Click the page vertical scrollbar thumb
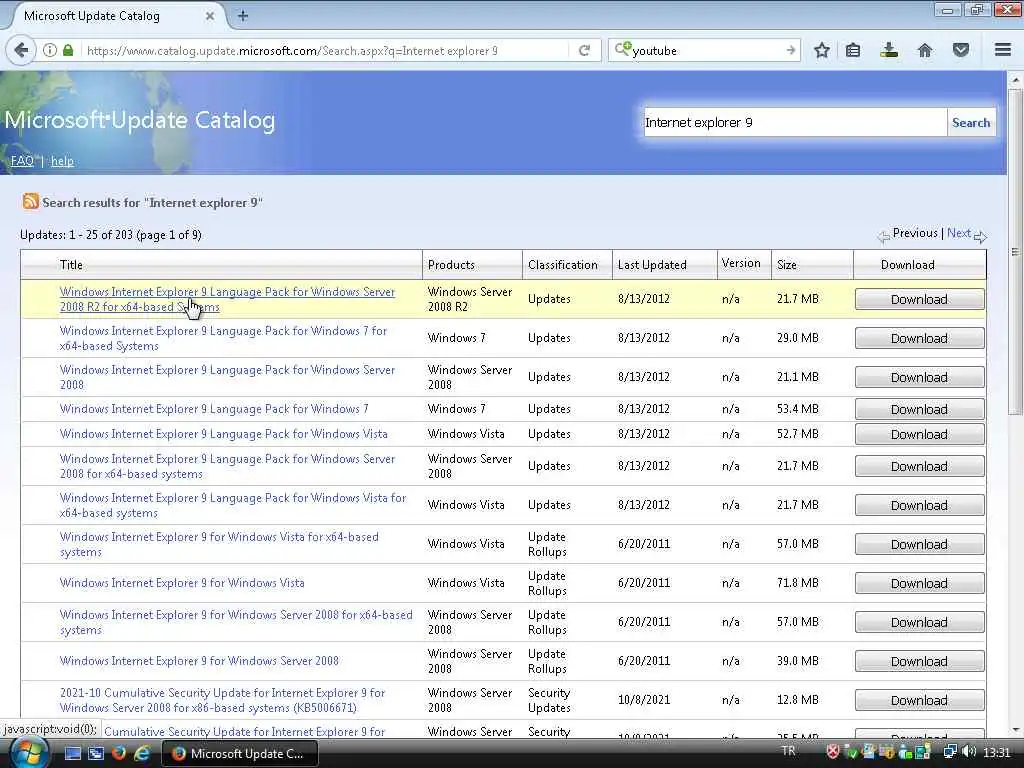This screenshot has width=1024, height=768. (x=1014, y=251)
